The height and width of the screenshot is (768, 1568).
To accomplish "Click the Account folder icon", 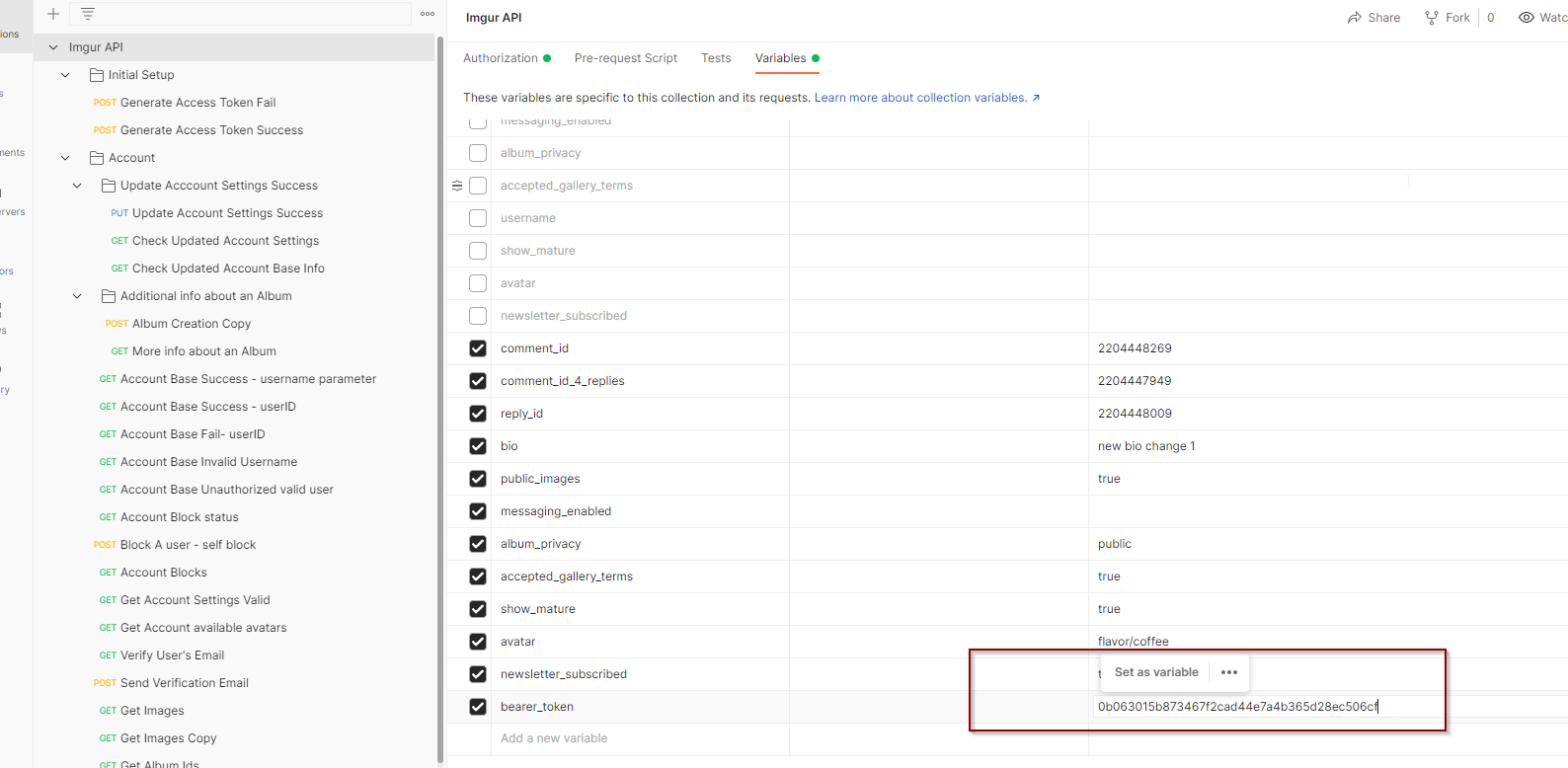I will click(x=97, y=158).
